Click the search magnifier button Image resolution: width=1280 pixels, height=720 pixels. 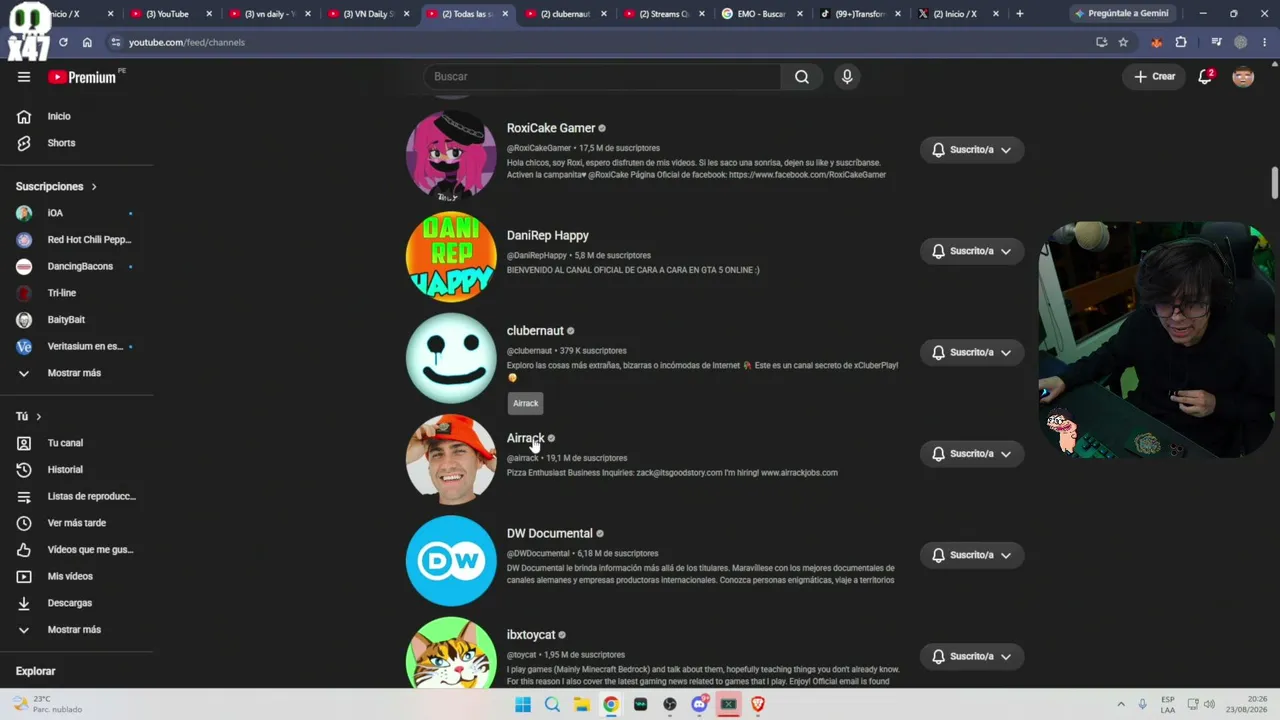point(802,77)
